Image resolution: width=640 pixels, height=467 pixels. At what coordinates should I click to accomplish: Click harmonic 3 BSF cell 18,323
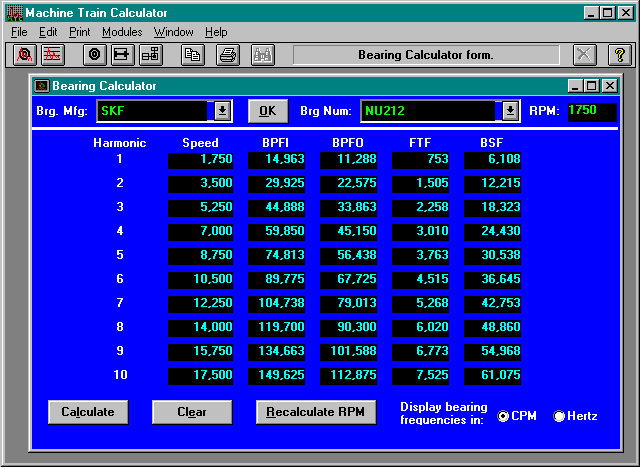click(x=492, y=208)
